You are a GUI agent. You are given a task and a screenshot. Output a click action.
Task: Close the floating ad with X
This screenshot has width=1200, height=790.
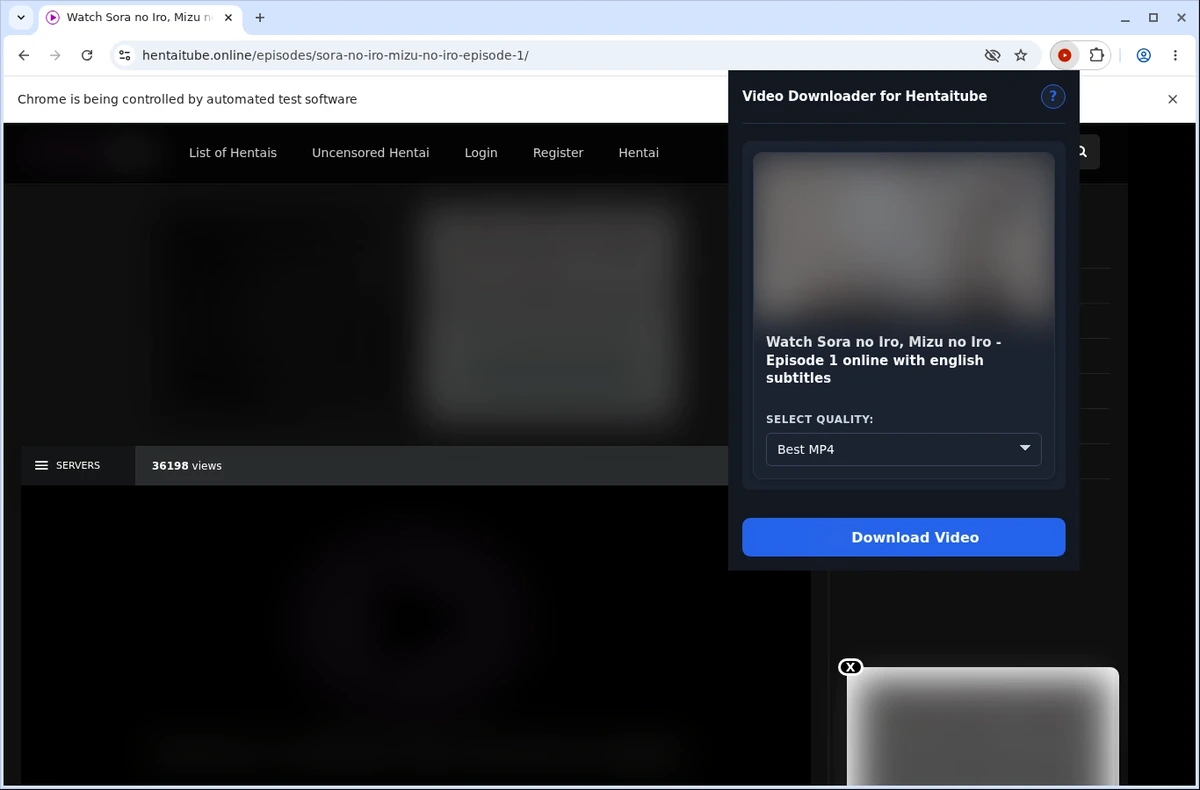pos(850,667)
